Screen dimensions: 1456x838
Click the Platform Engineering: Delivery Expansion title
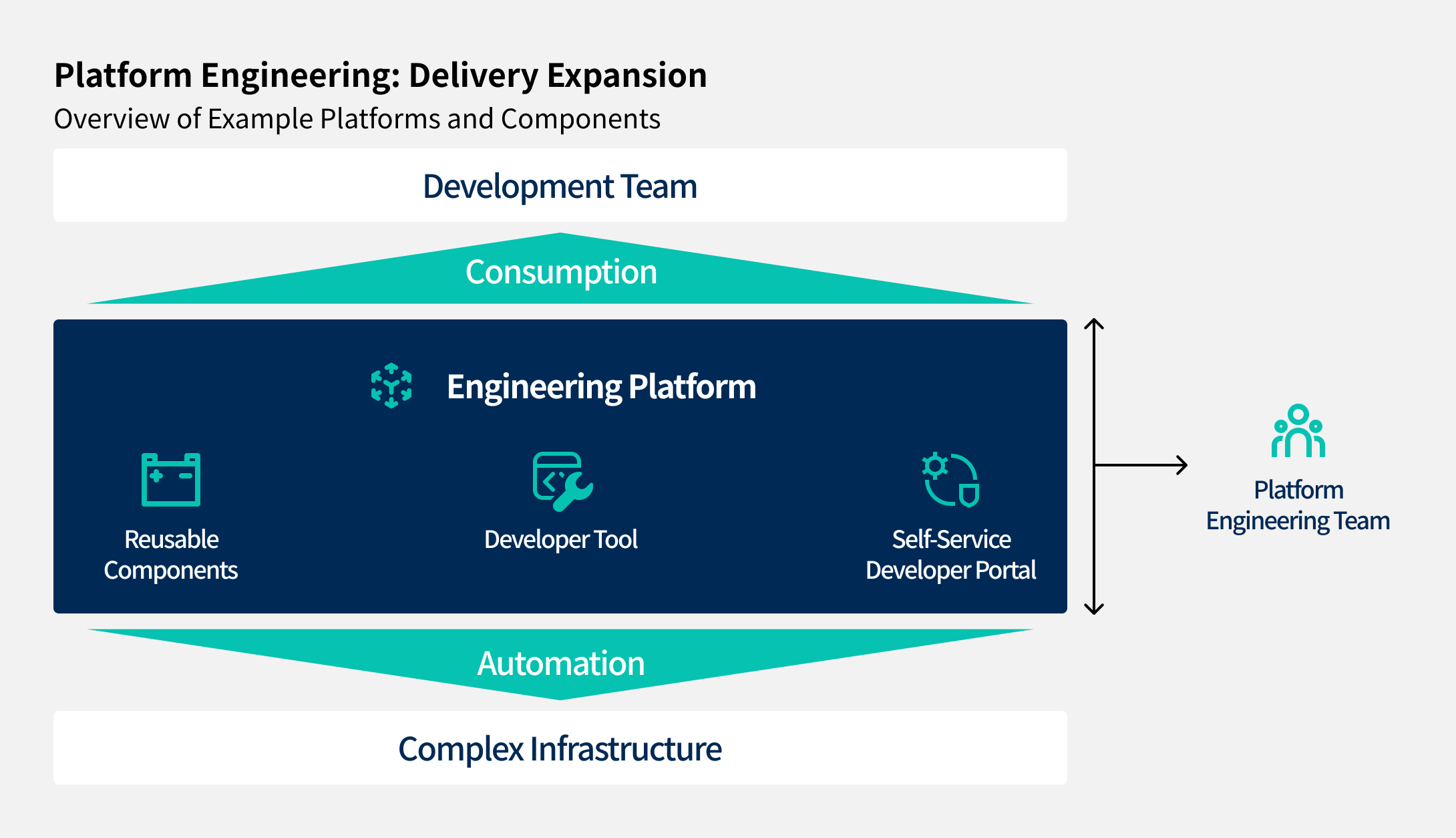click(x=380, y=75)
